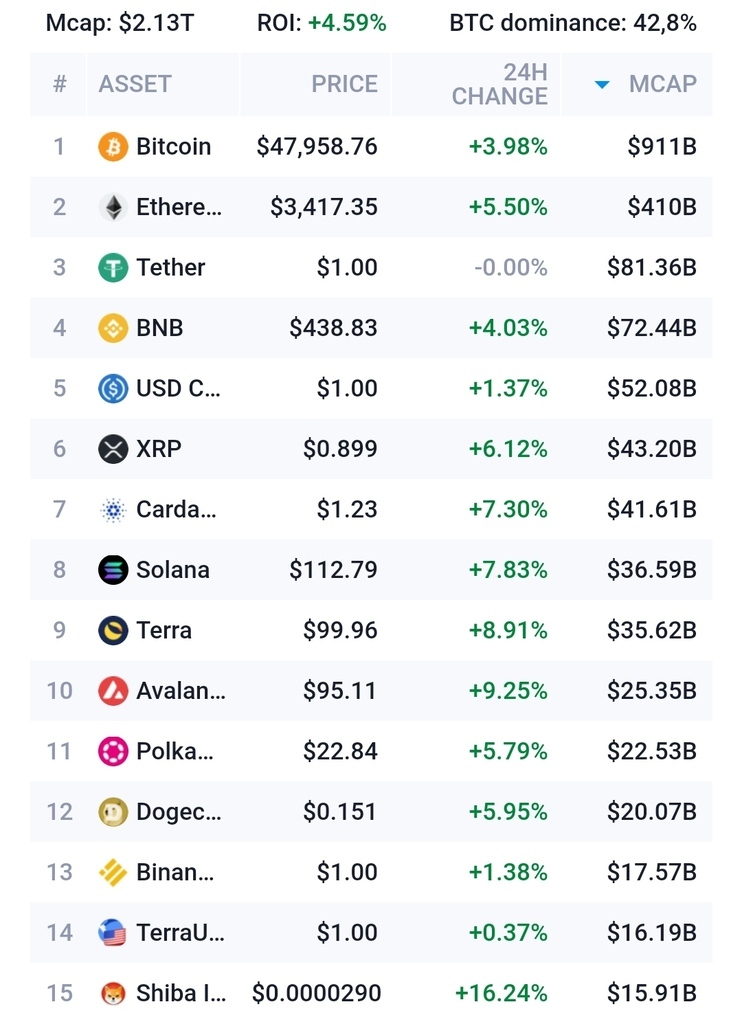The height and width of the screenshot is (1024, 742).
Task: Click the BTC dominance 42,8% stat
Action: [x=573, y=22]
